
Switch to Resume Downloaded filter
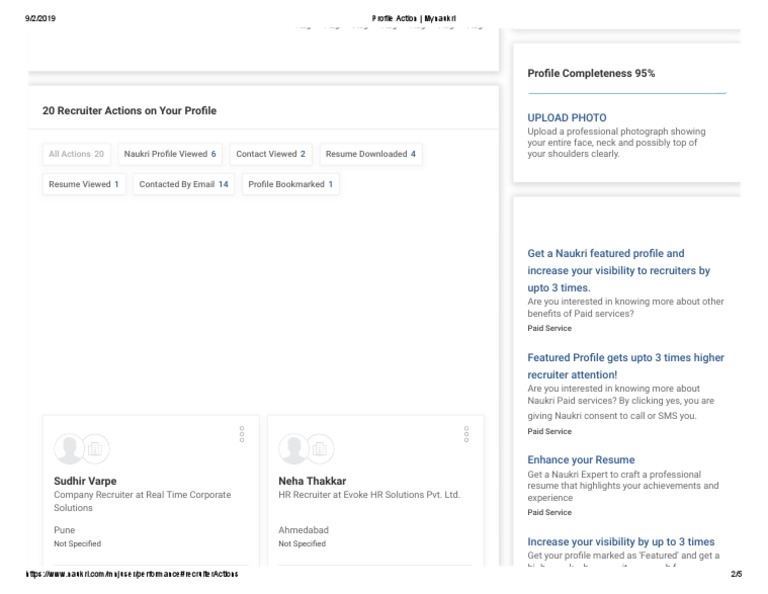(x=370, y=154)
